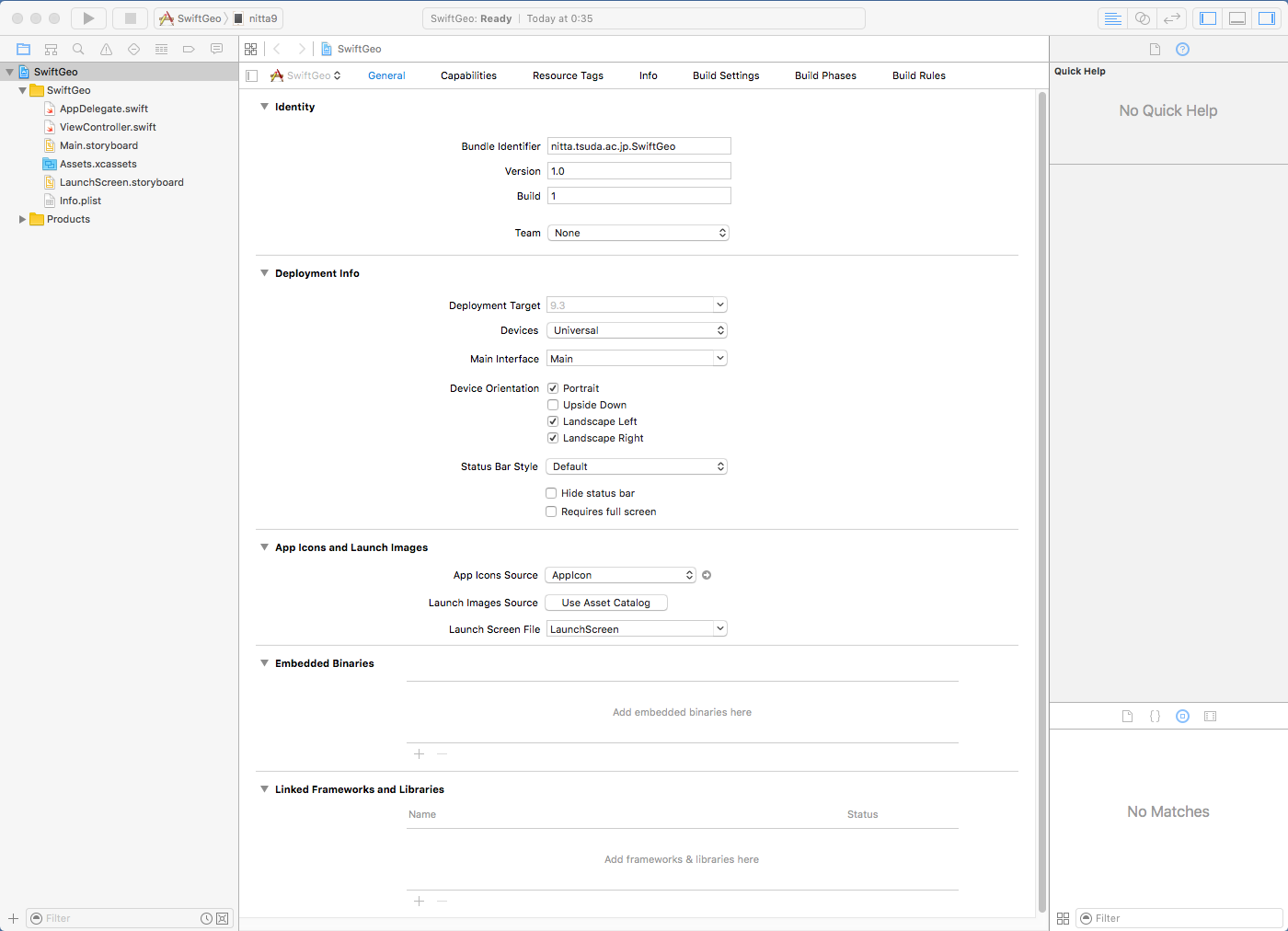Show the Issue navigator warning icon

coord(106,49)
